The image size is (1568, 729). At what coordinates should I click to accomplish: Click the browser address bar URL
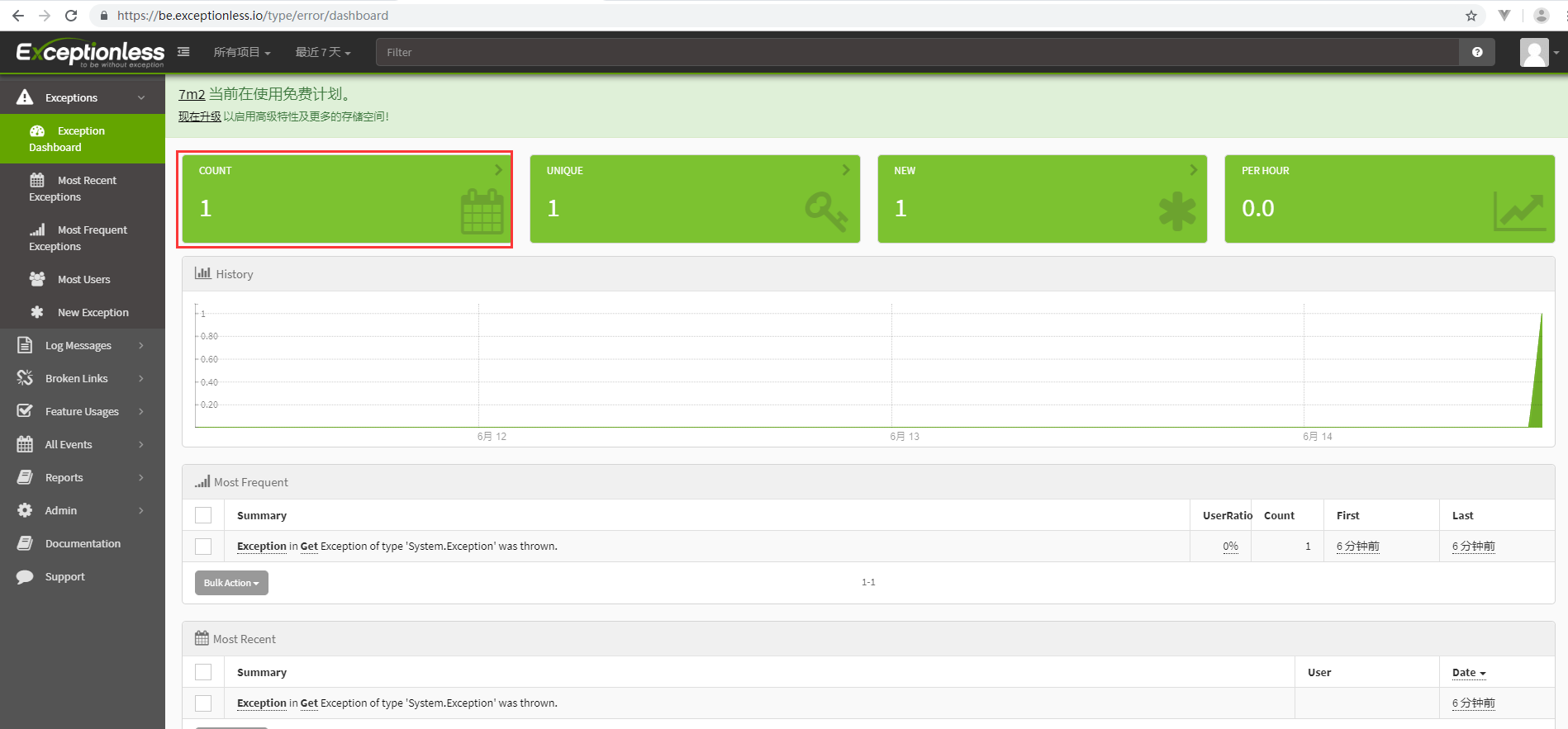coord(253,16)
